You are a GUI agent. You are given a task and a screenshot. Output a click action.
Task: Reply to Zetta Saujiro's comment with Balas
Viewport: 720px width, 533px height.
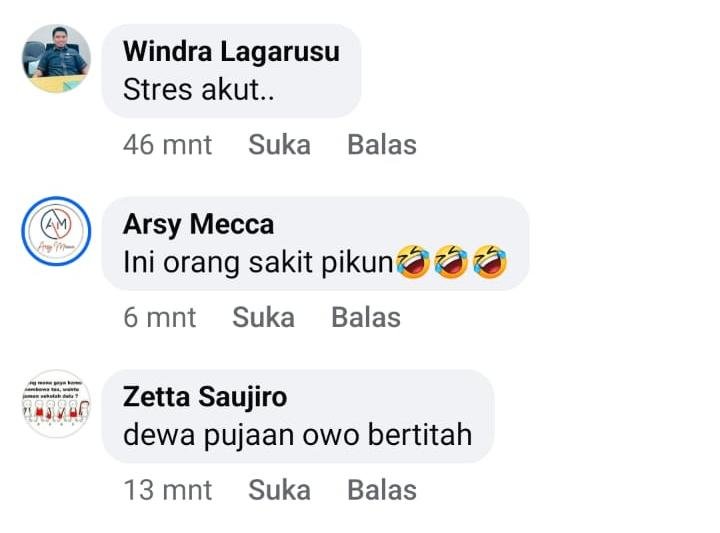[382, 490]
